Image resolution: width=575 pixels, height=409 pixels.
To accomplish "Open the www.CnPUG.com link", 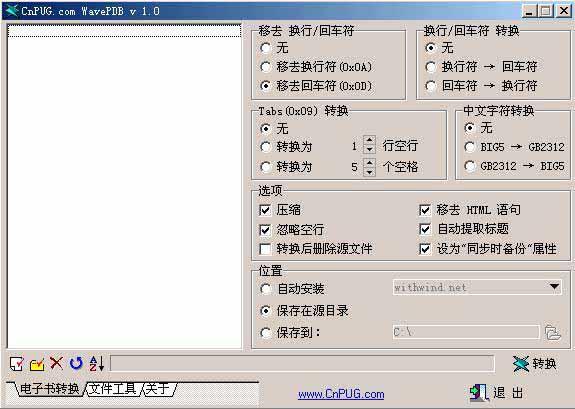I will [x=341, y=394].
